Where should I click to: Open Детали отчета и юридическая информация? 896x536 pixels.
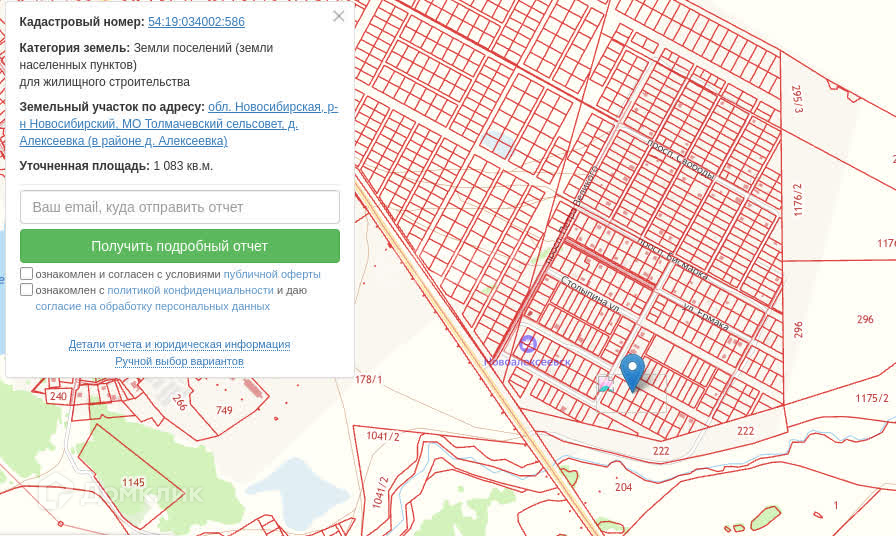[179, 344]
